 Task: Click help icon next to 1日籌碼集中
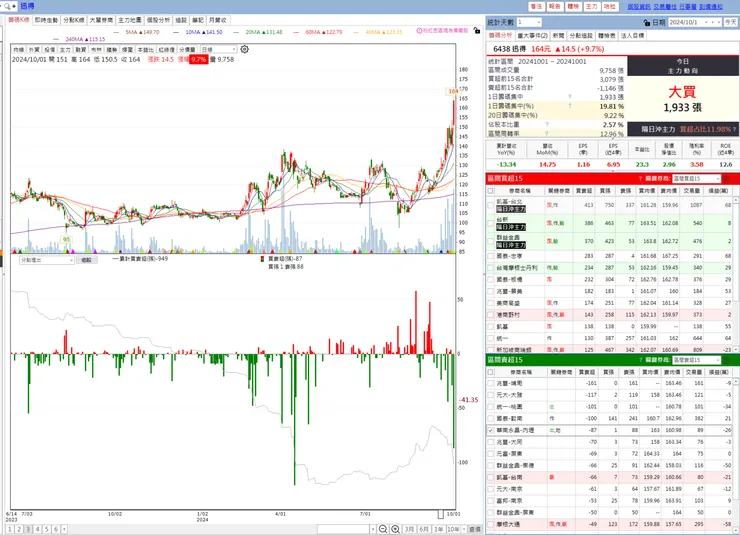570,97
